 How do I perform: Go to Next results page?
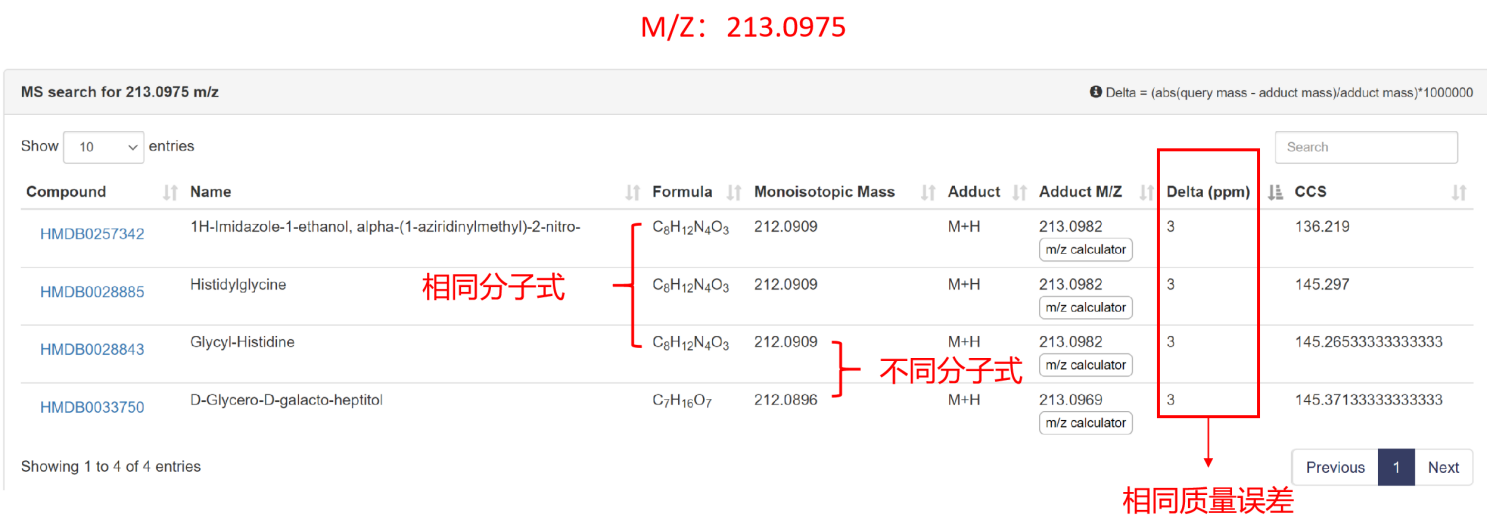tap(1443, 467)
